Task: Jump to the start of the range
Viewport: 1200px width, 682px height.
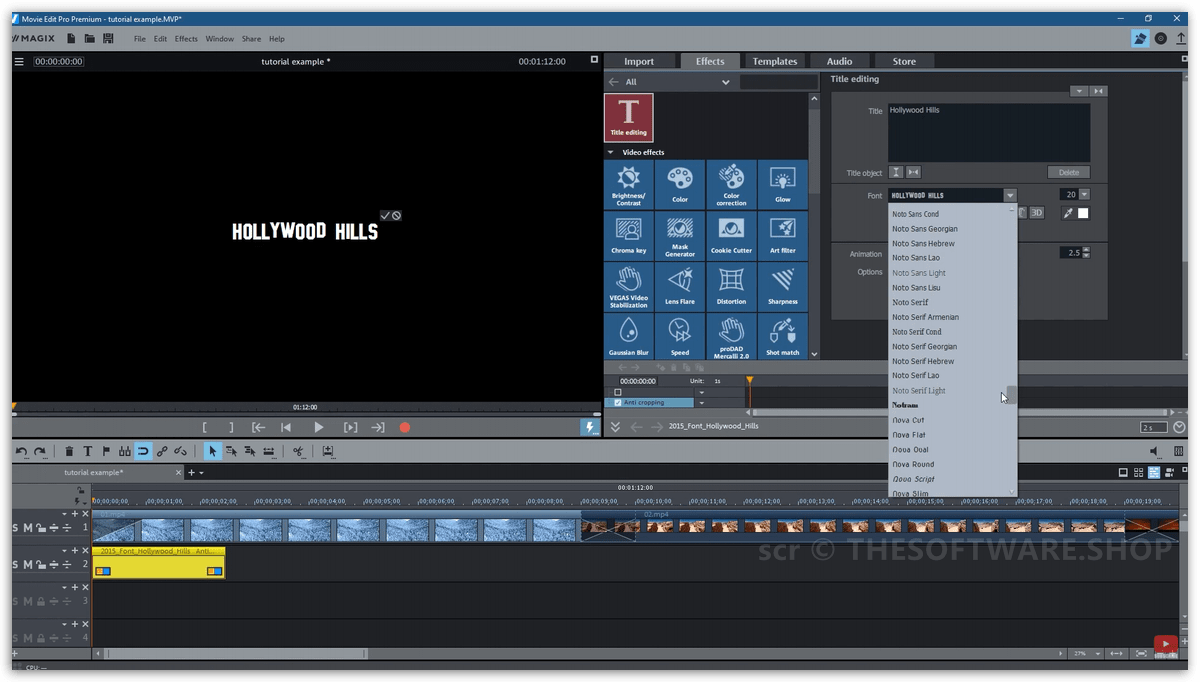Action: pos(258,427)
